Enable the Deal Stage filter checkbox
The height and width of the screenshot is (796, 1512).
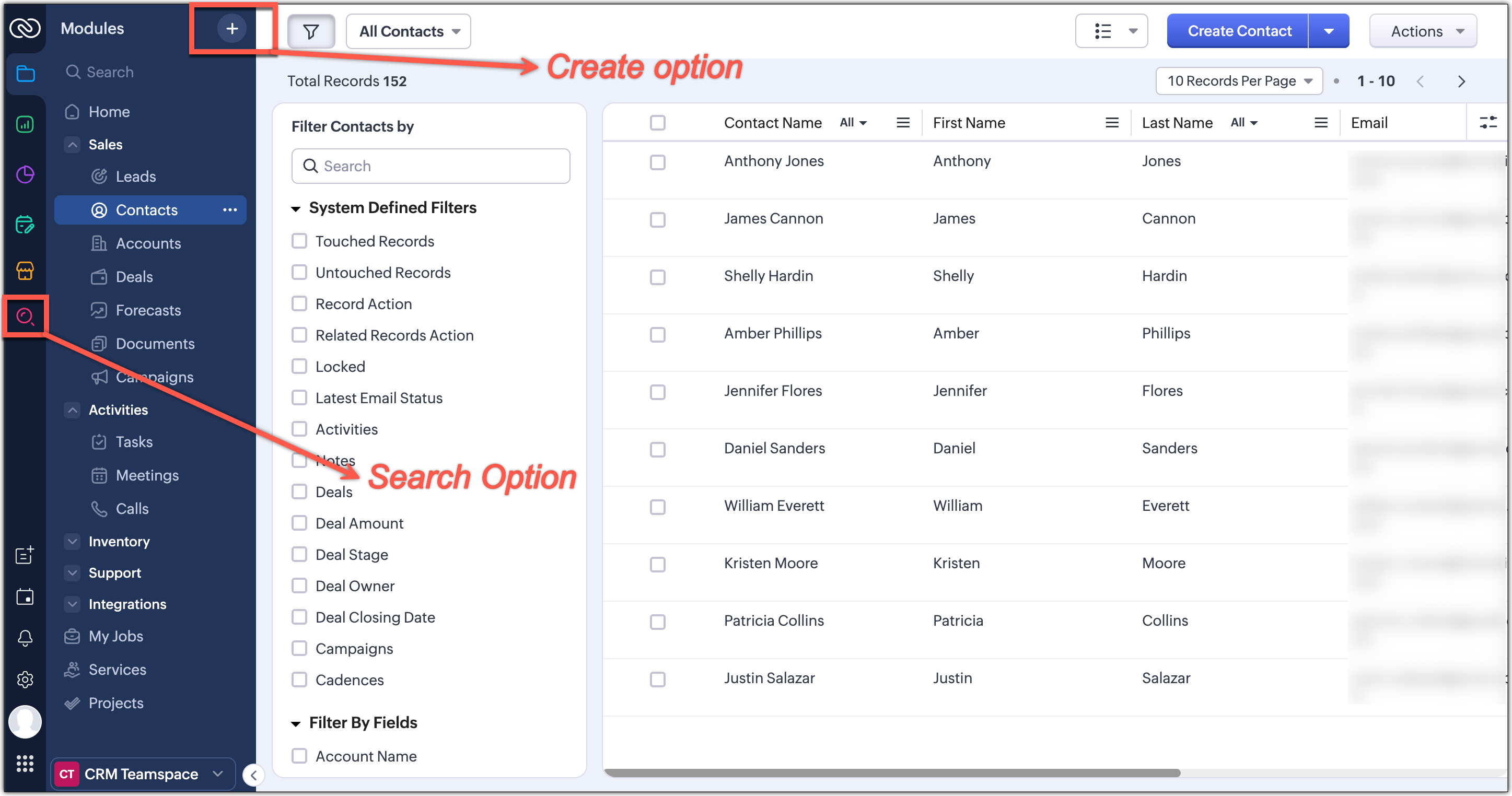299,554
